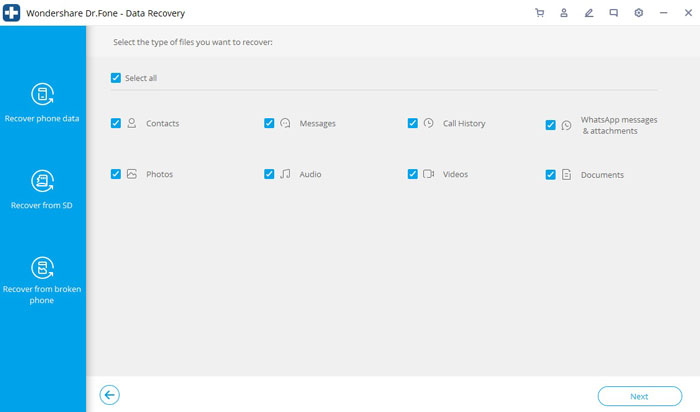Minimize the Dr.Fone window
This screenshot has height=412, width=700.
point(664,13)
